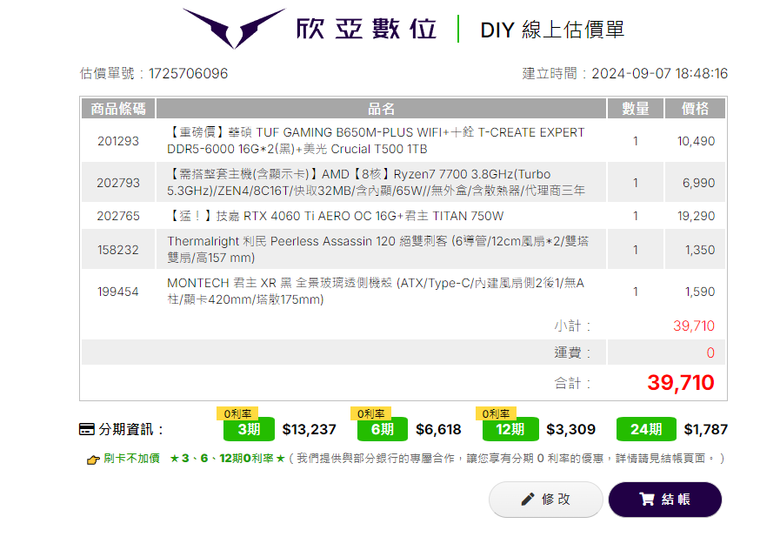Click the 運費 label
The height and width of the screenshot is (537, 780).
(x=573, y=353)
